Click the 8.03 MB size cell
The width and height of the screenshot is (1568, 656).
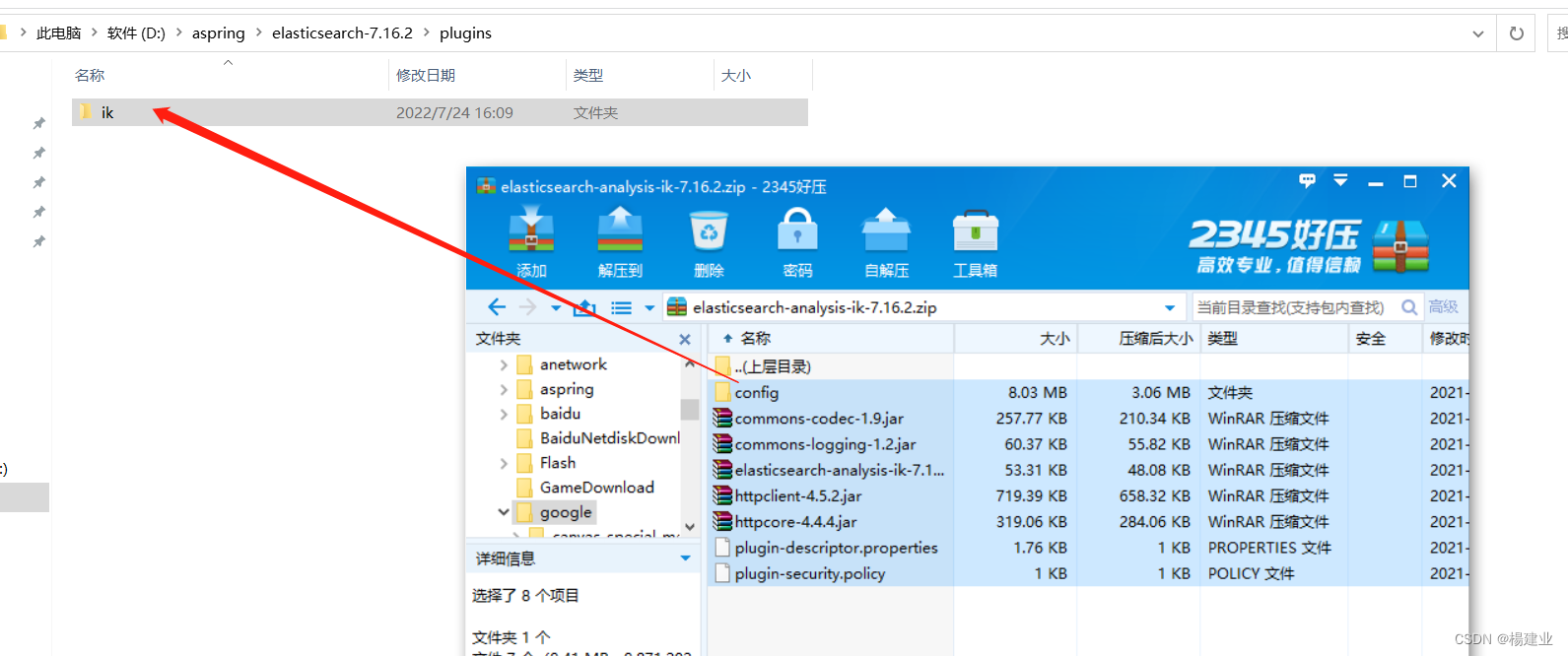pyautogui.click(x=1037, y=392)
